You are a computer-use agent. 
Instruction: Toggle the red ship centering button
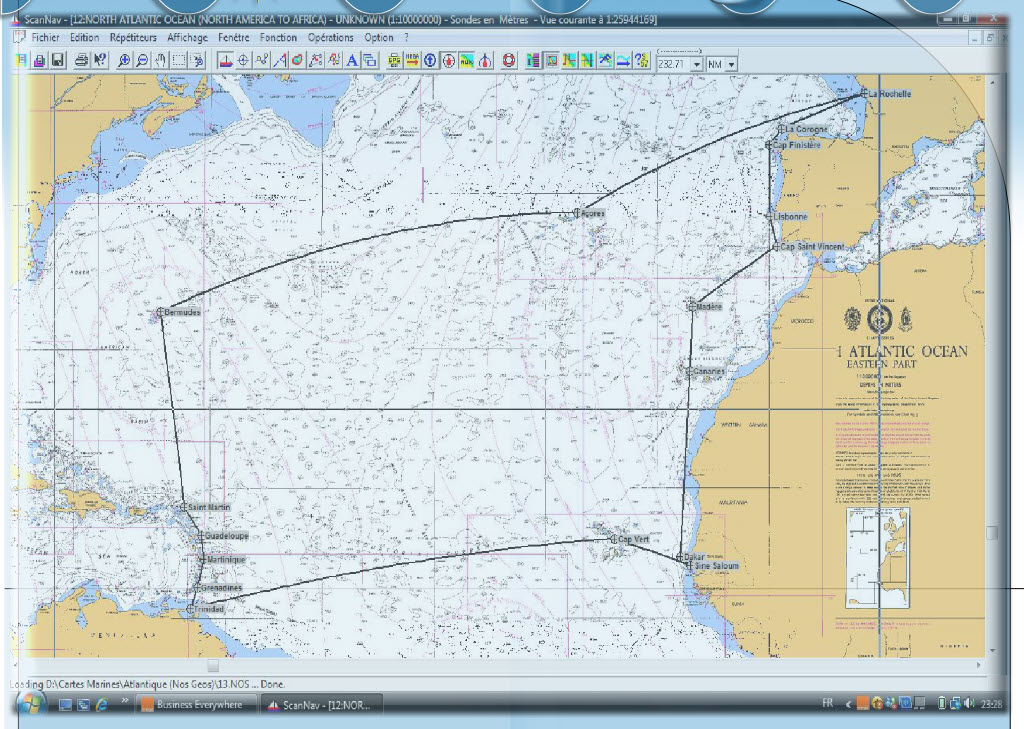coord(449,60)
